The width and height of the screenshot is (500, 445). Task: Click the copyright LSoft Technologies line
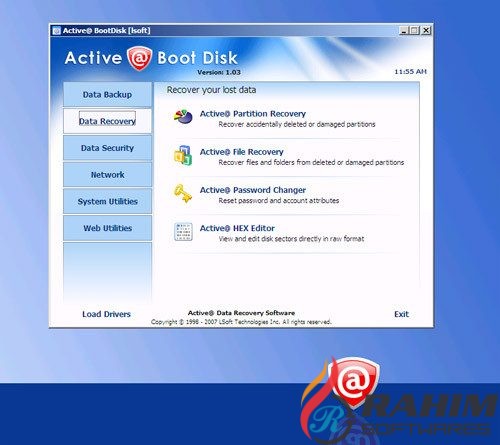241,322
